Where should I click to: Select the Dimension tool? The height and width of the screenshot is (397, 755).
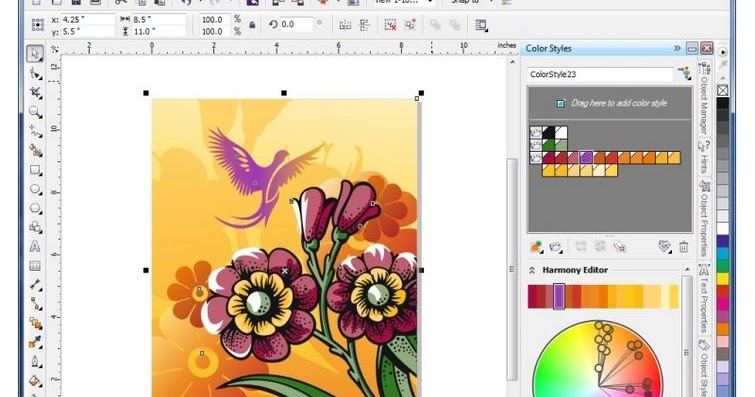[x=35, y=285]
